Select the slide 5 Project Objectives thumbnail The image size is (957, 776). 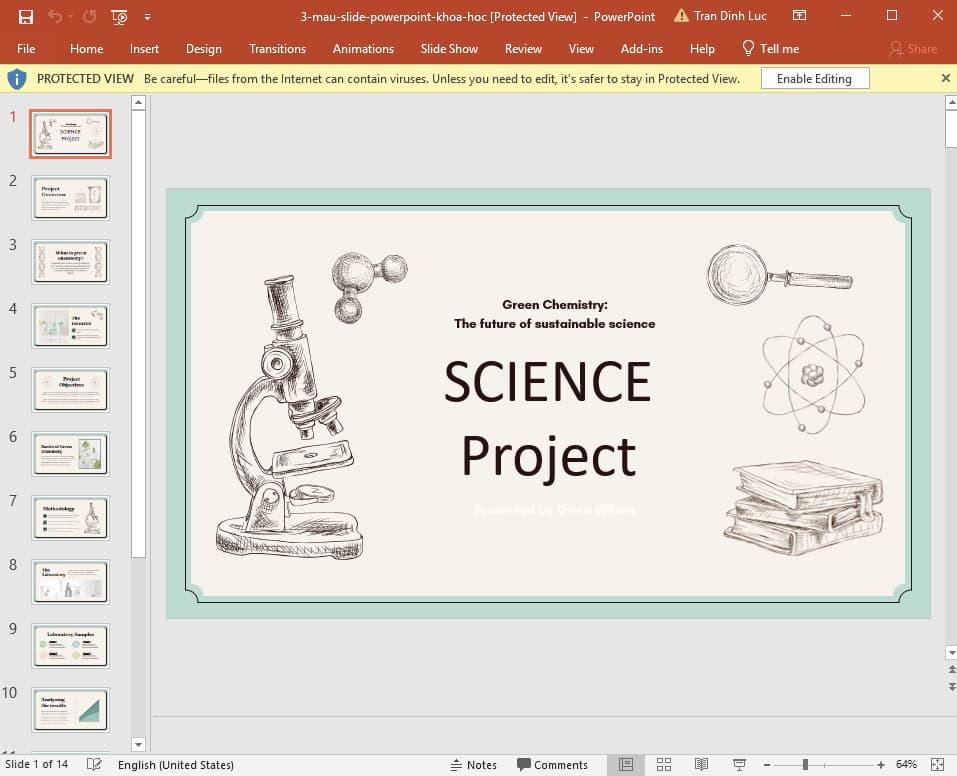[x=70, y=389]
